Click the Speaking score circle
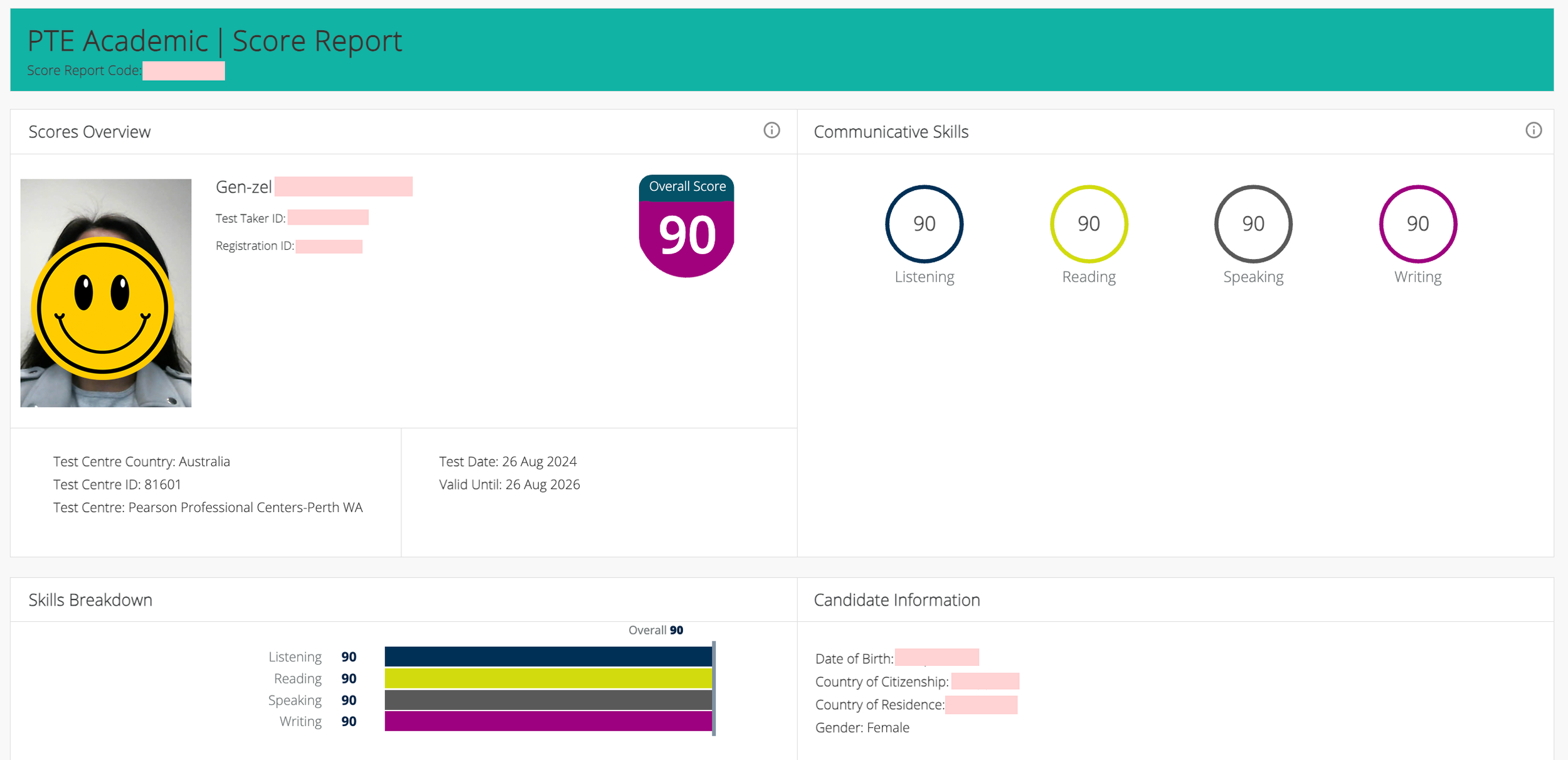This screenshot has height=760, width=1568. point(1253,223)
